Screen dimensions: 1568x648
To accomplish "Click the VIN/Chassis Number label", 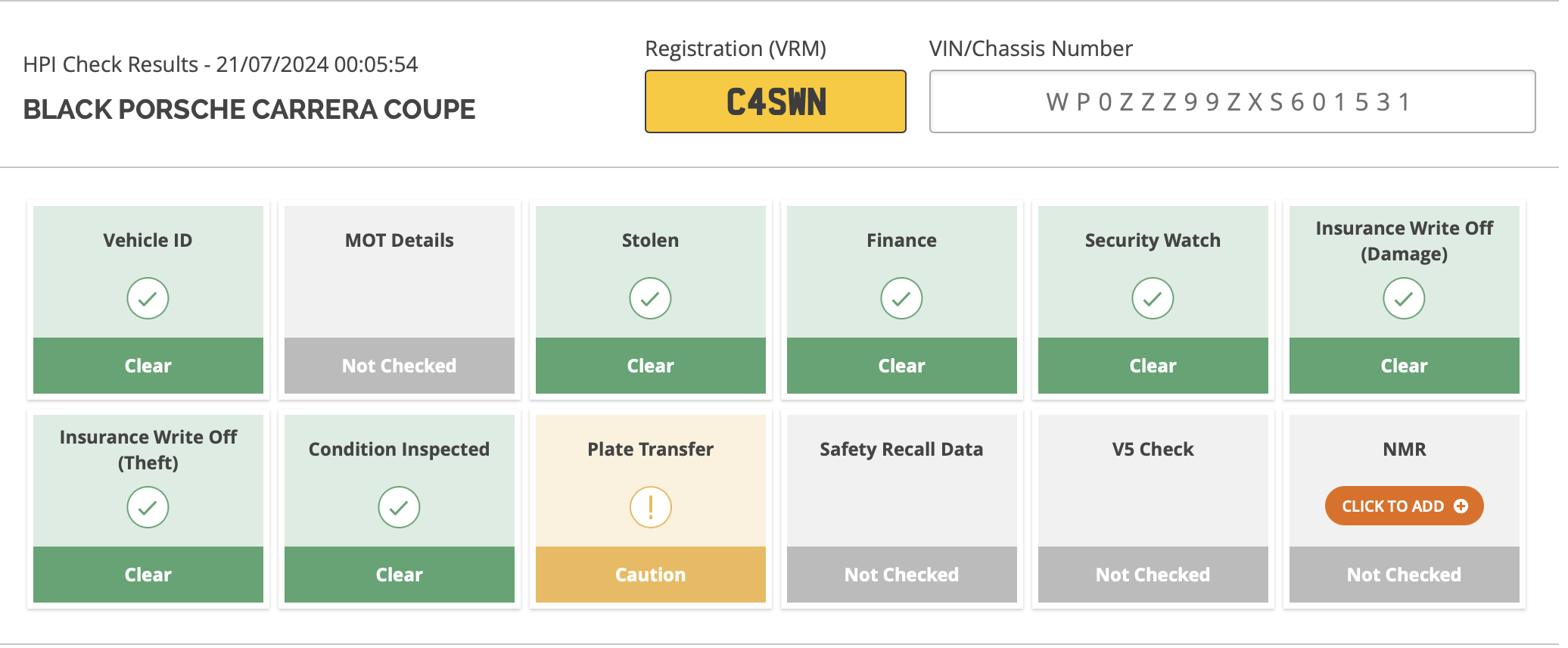I will click(x=1031, y=48).
